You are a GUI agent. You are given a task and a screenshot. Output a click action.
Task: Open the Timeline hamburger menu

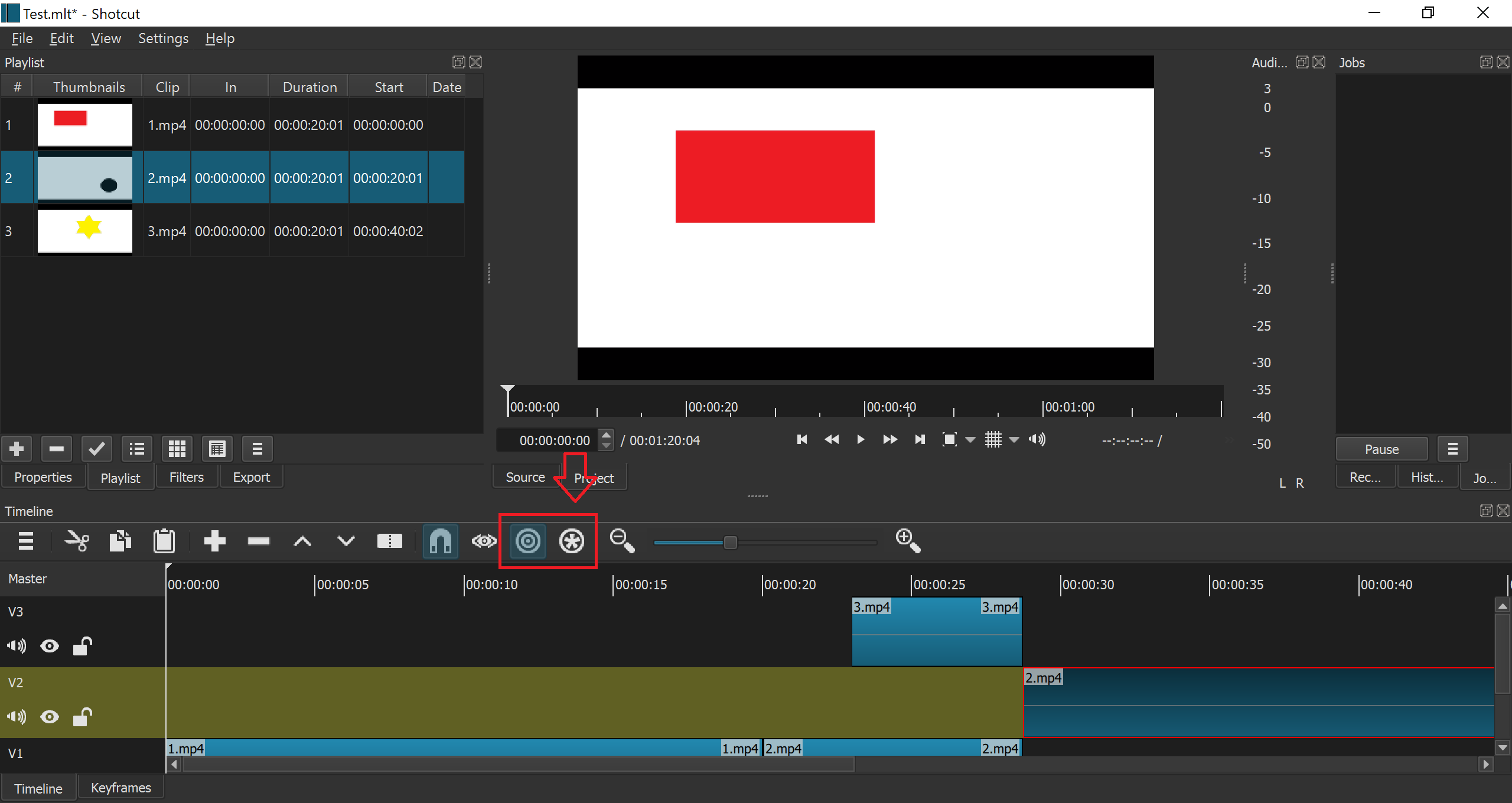click(x=25, y=541)
